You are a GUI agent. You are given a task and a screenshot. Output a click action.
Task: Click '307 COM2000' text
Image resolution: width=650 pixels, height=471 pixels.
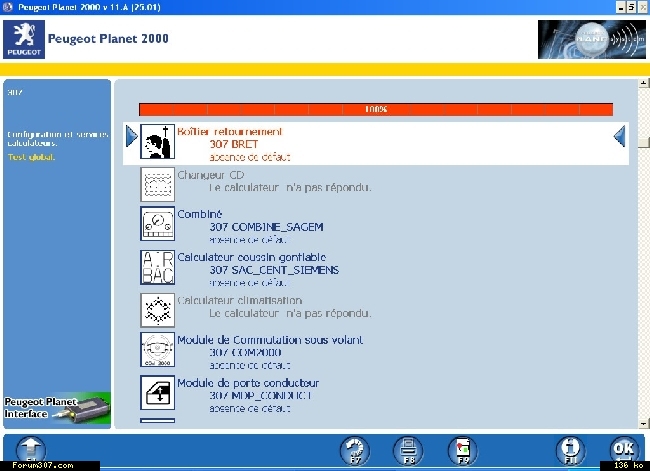245,353
